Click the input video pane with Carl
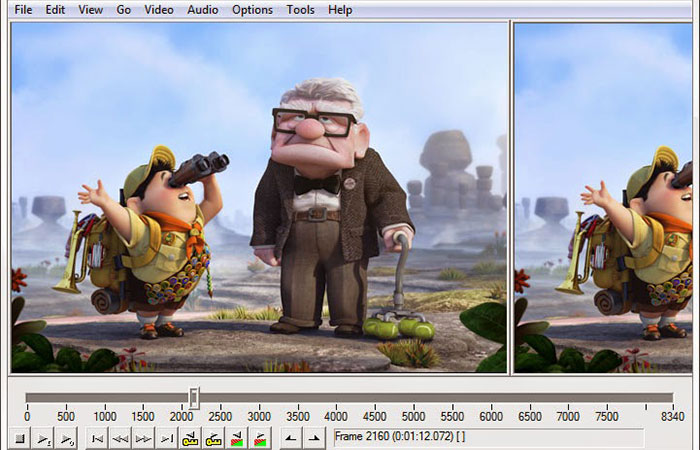The height and width of the screenshot is (450, 700). click(x=259, y=197)
